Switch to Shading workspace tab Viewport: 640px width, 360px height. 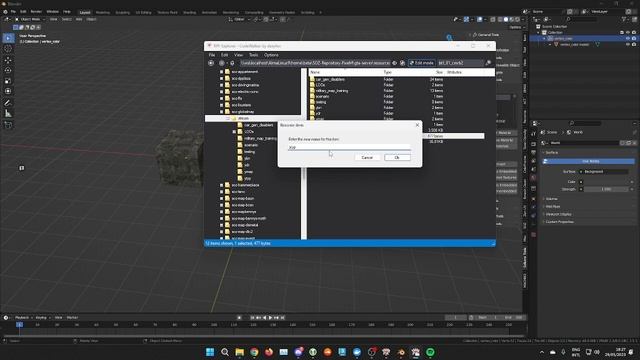pos(189,12)
